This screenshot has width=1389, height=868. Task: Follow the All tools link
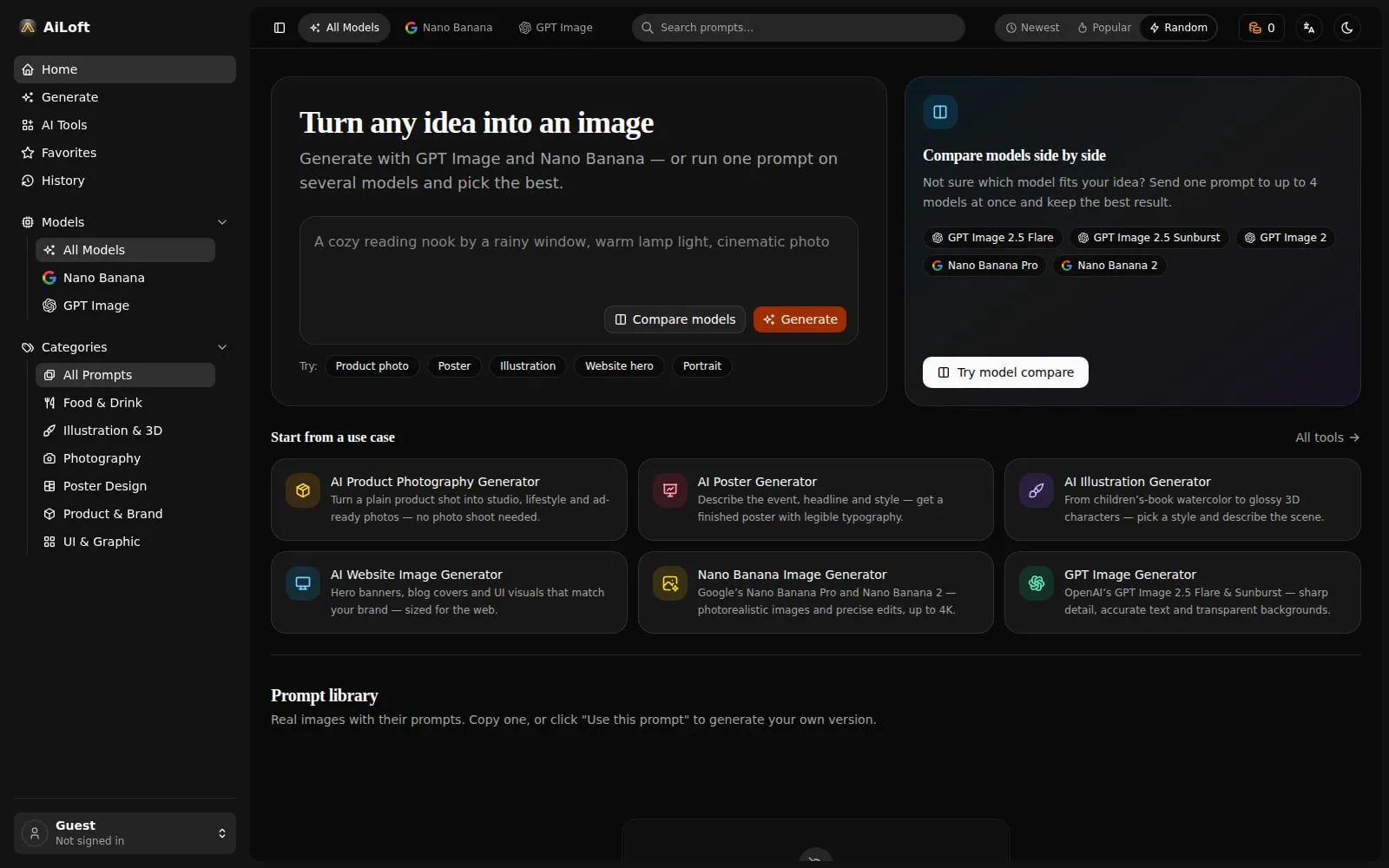coord(1327,437)
